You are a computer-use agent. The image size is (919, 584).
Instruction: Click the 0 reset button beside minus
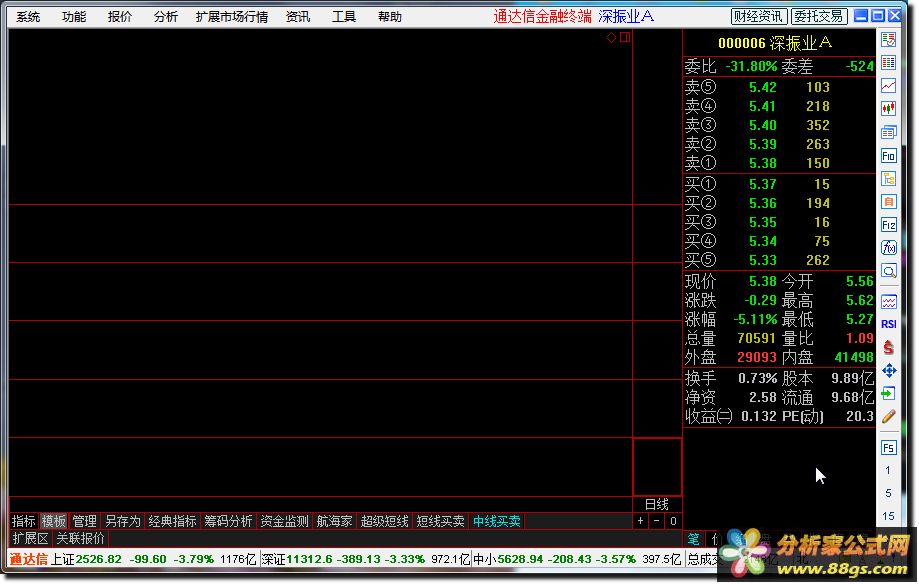(673, 521)
